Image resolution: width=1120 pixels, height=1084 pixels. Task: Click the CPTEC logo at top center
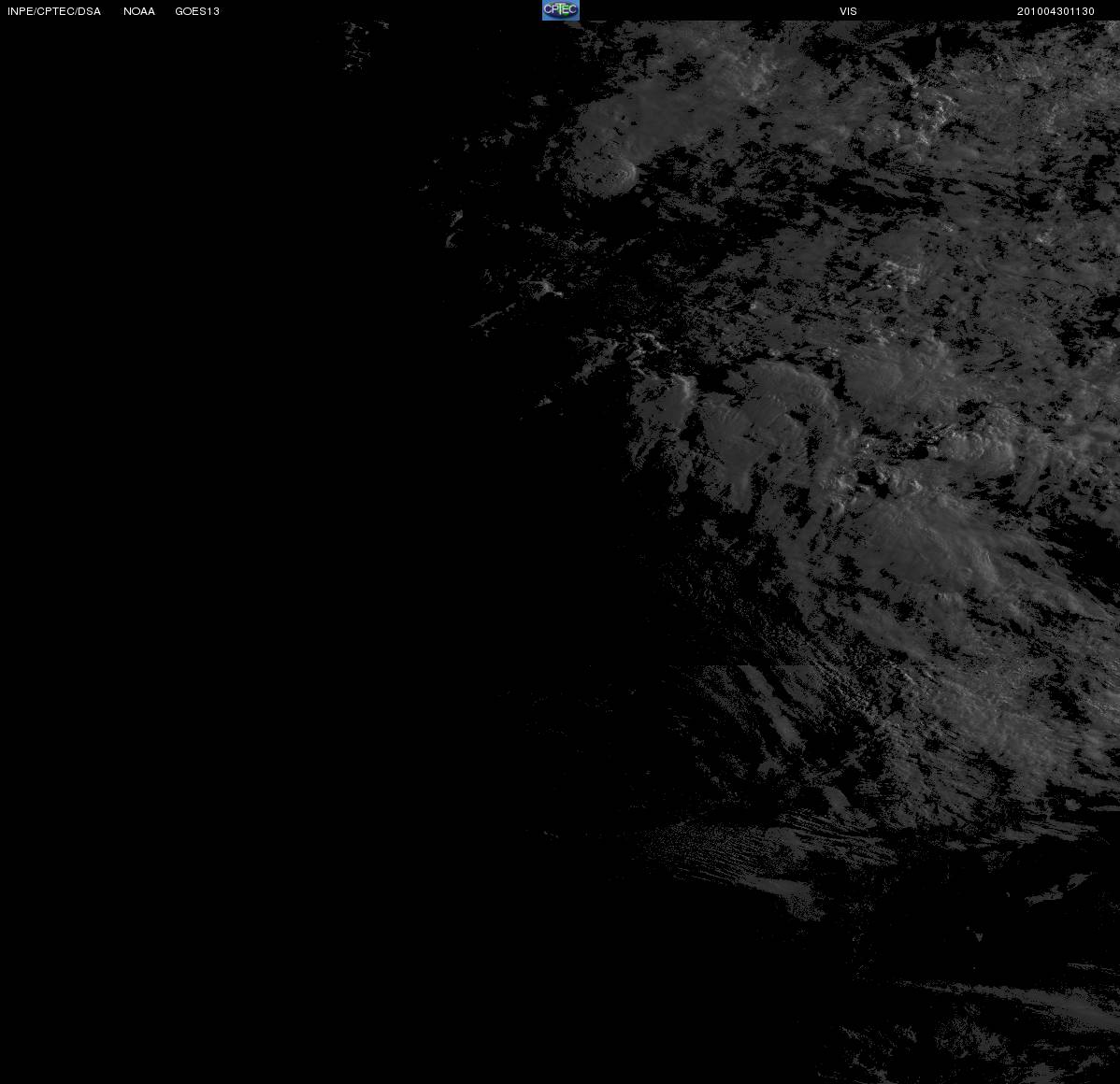pos(561,10)
